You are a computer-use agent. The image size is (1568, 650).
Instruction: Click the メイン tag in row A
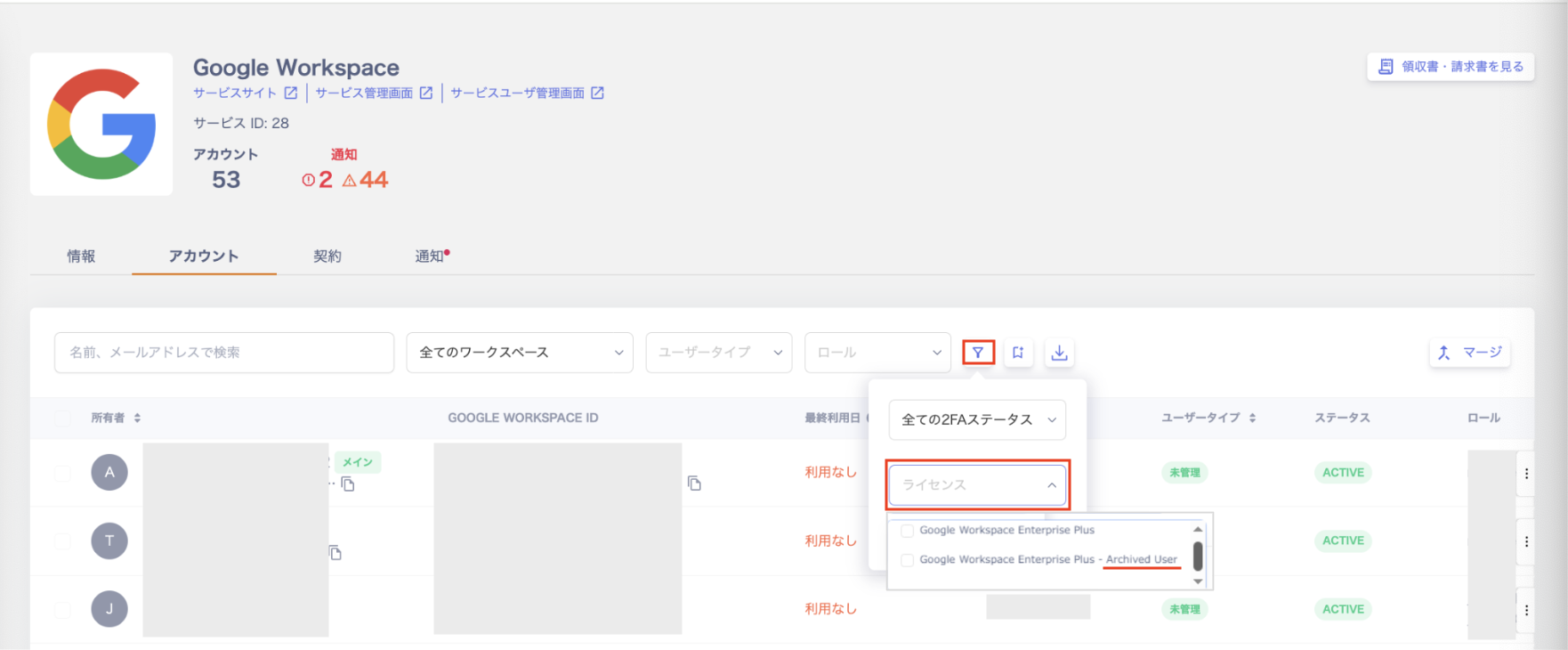pos(358,462)
